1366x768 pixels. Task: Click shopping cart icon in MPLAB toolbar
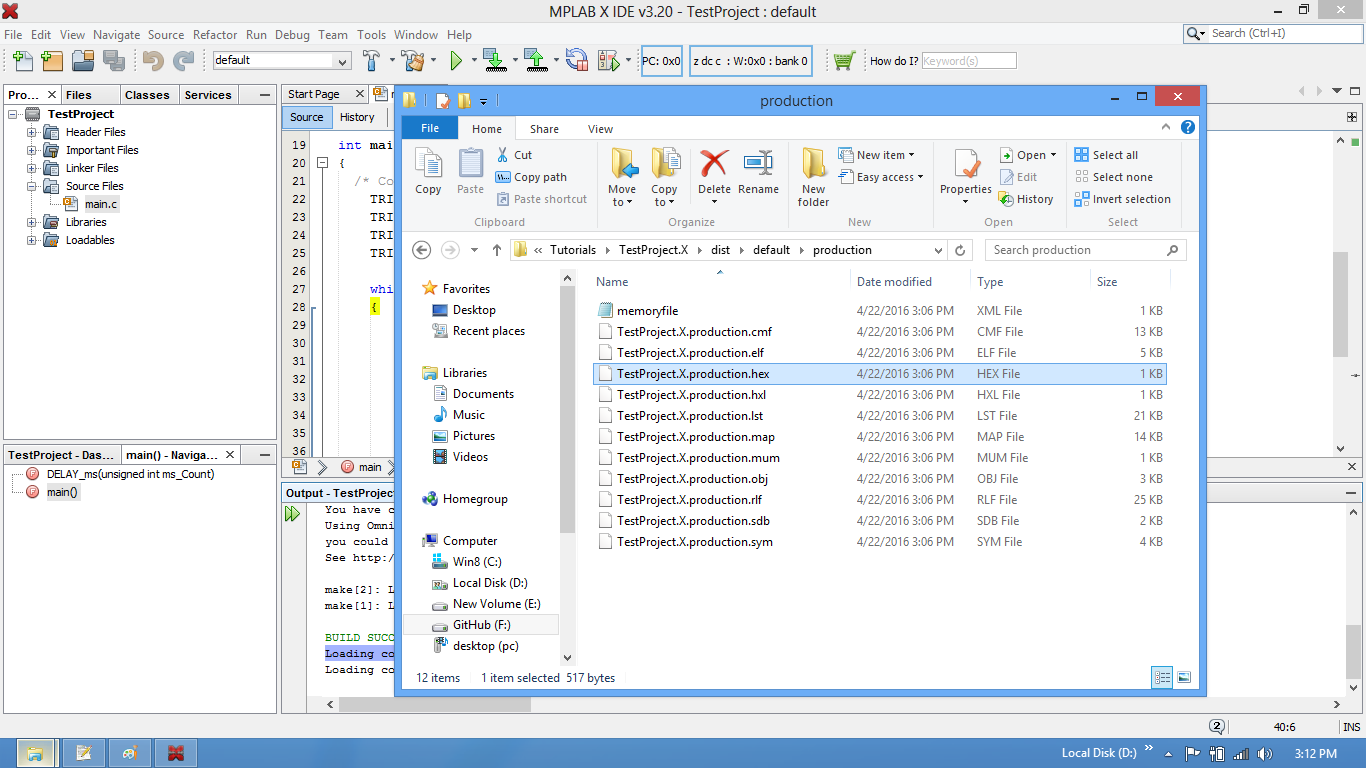click(844, 61)
